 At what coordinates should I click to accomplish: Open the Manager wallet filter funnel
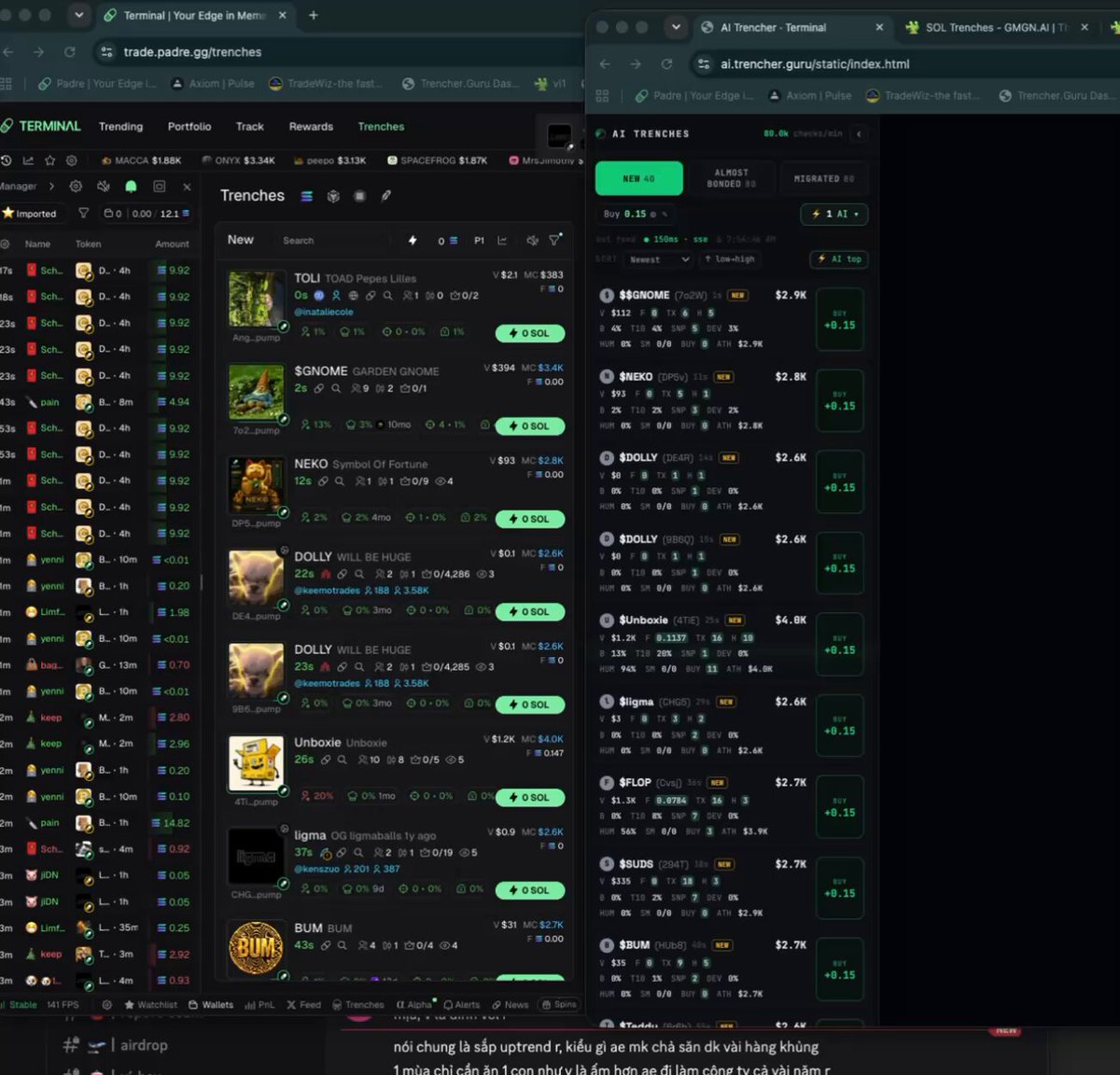coord(83,214)
